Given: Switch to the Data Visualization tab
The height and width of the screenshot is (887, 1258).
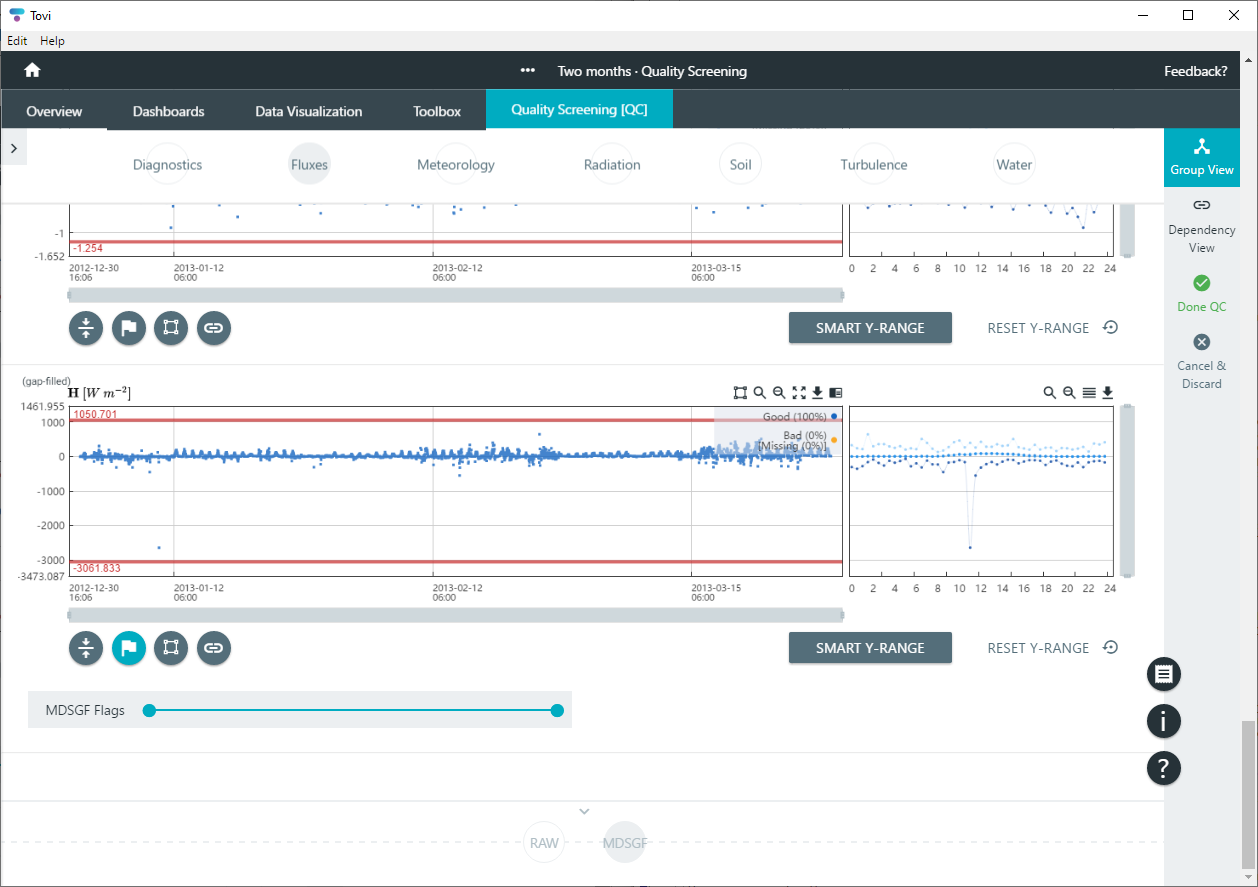Looking at the screenshot, I should click(x=308, y=111).
